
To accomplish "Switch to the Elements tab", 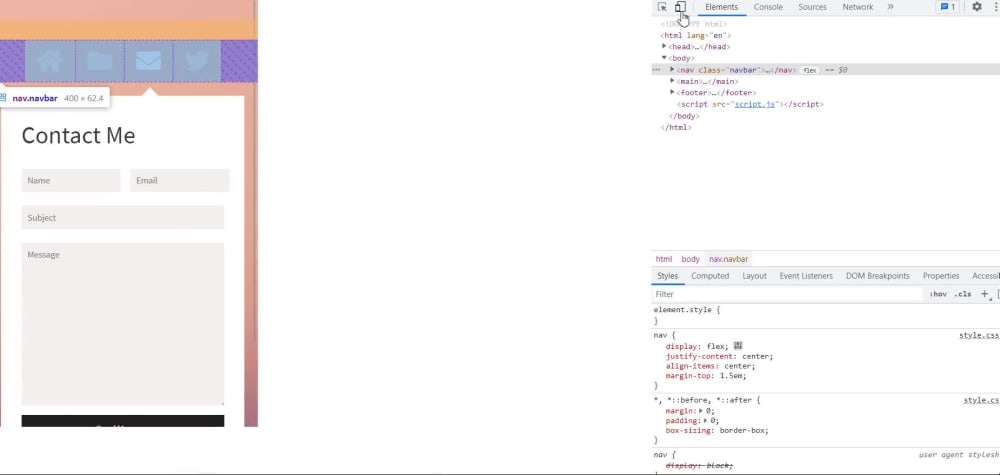I will coord(721,7).
